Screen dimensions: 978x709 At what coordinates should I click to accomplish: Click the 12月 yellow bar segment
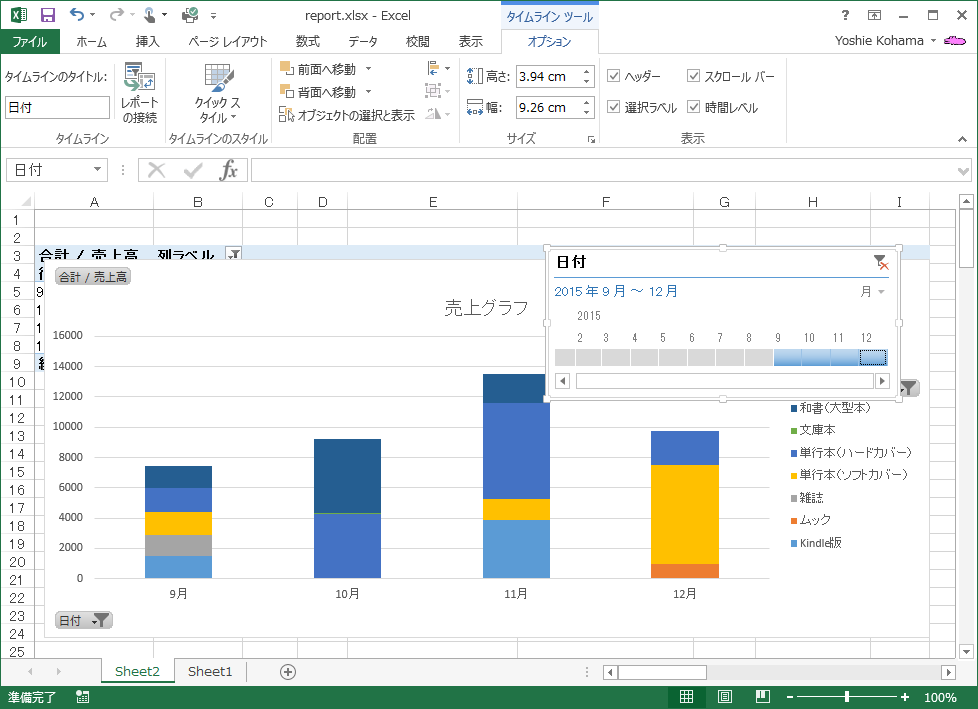click(684, 514)
